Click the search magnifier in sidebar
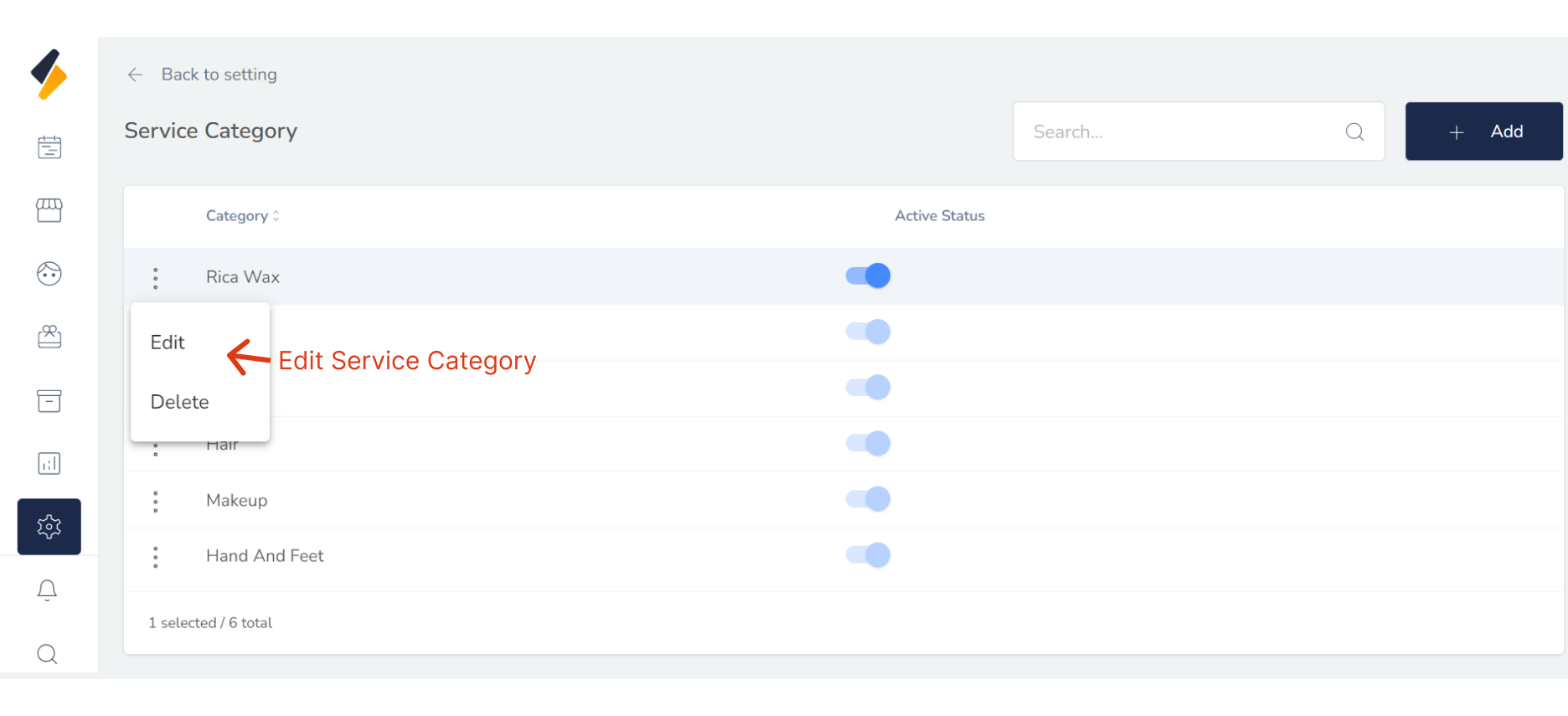This screenshot has width=1568, height=716. 48,654
